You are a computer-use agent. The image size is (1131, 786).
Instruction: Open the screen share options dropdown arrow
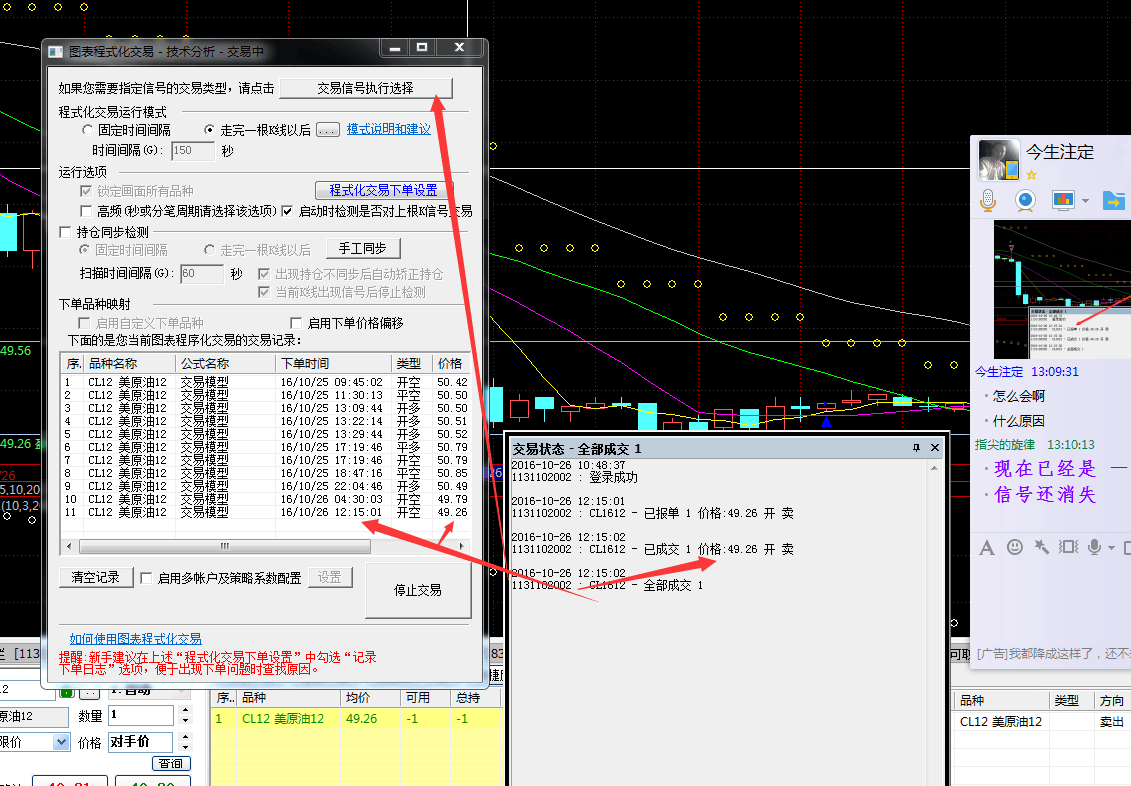1085,201
